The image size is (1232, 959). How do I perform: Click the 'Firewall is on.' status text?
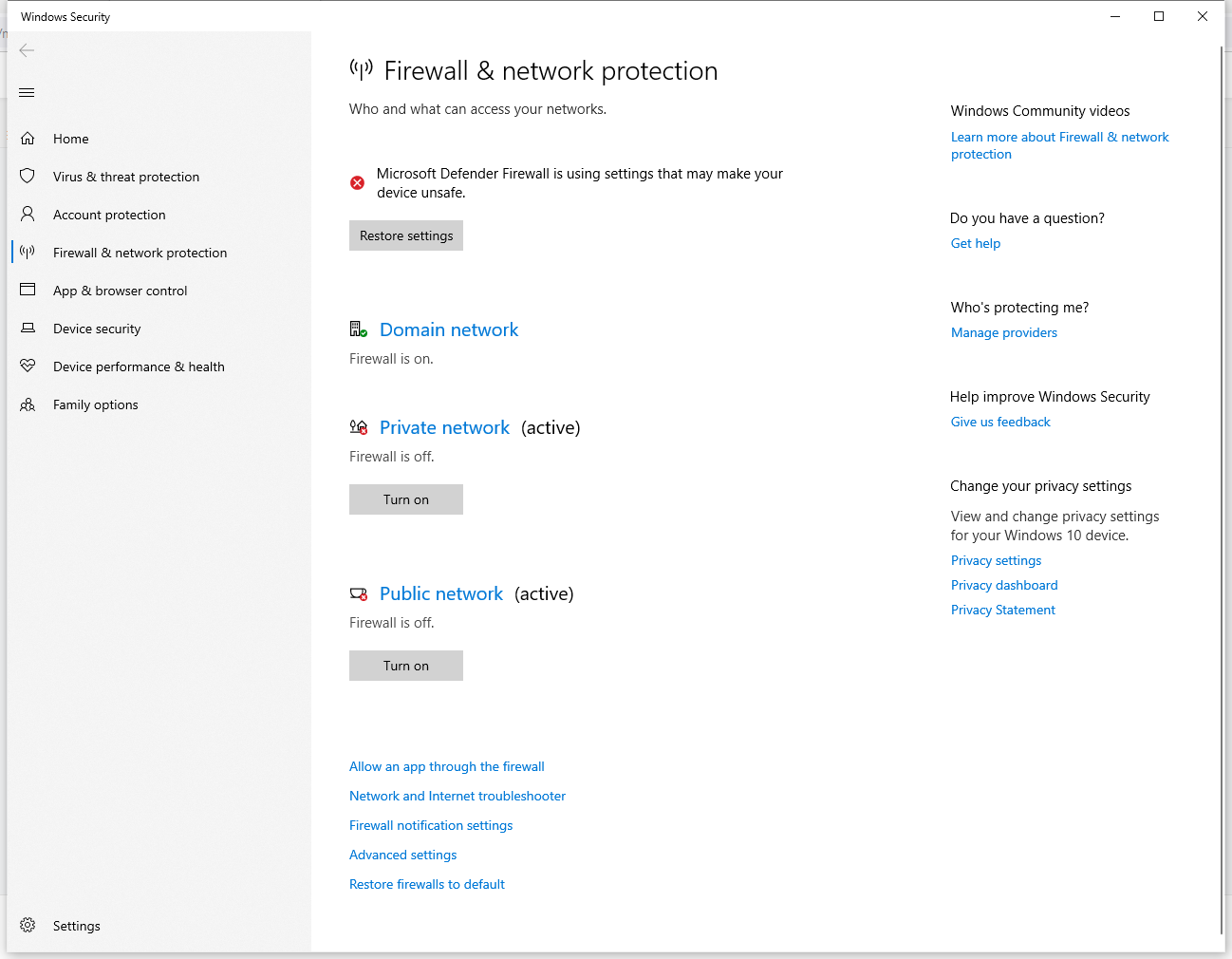pos(391,359)
